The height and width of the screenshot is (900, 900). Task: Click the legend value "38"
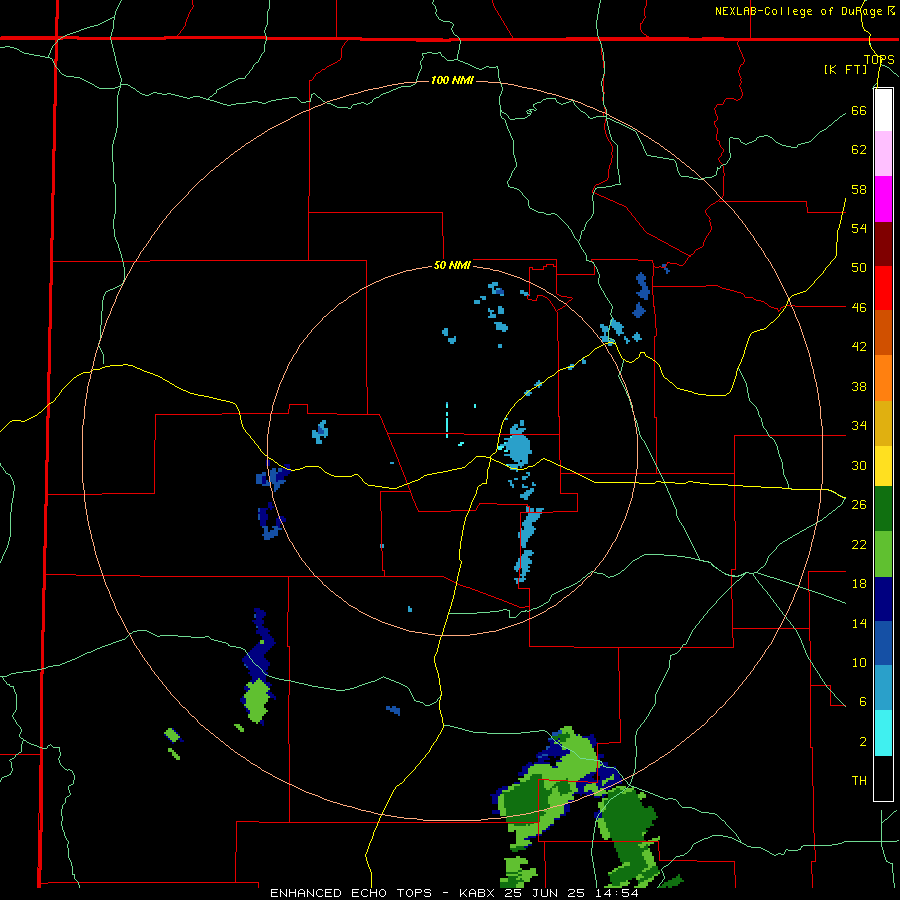859,387
